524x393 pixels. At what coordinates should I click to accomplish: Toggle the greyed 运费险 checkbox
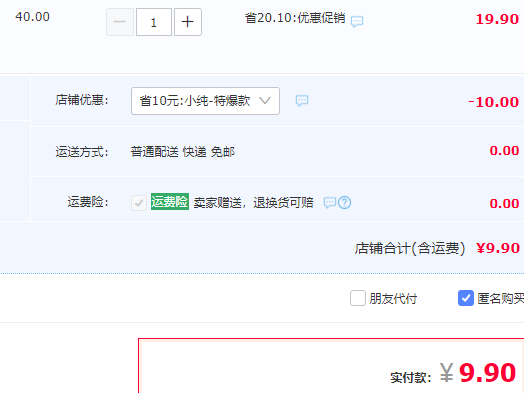139,203
